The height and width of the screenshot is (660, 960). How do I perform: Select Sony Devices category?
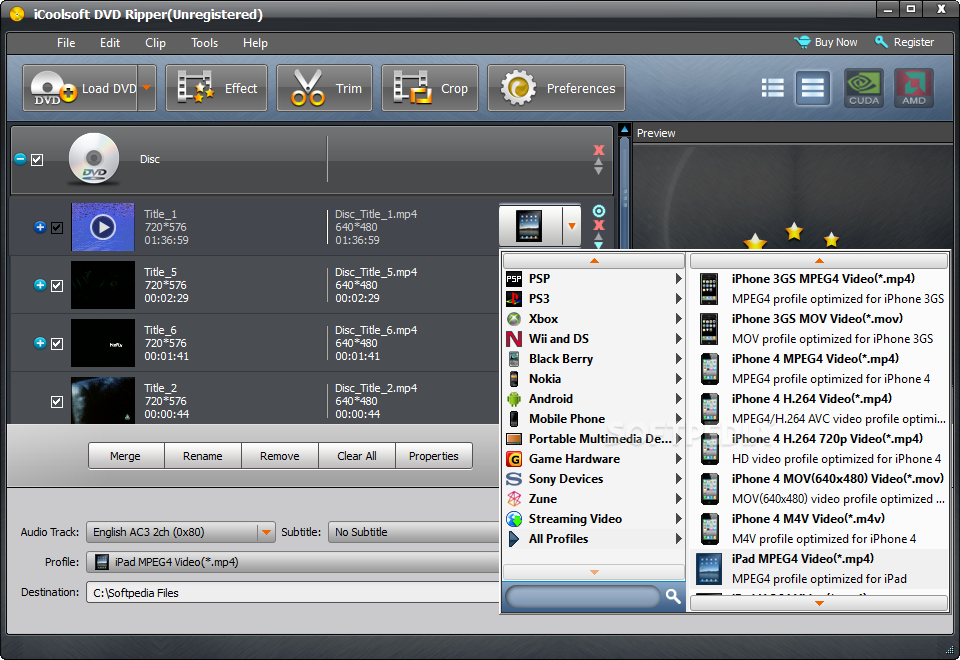point(593,479)
